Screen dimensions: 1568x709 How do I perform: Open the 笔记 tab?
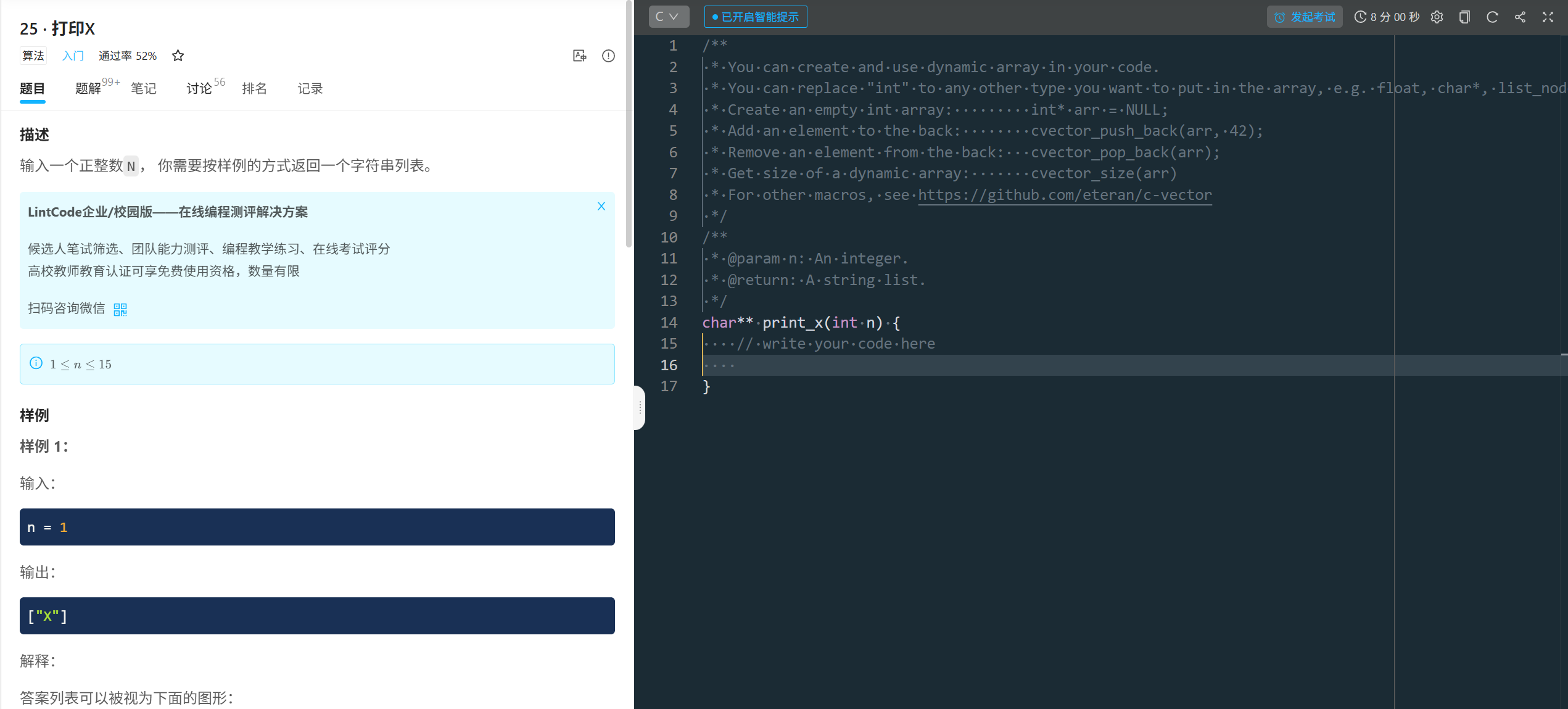pos(144,88)
